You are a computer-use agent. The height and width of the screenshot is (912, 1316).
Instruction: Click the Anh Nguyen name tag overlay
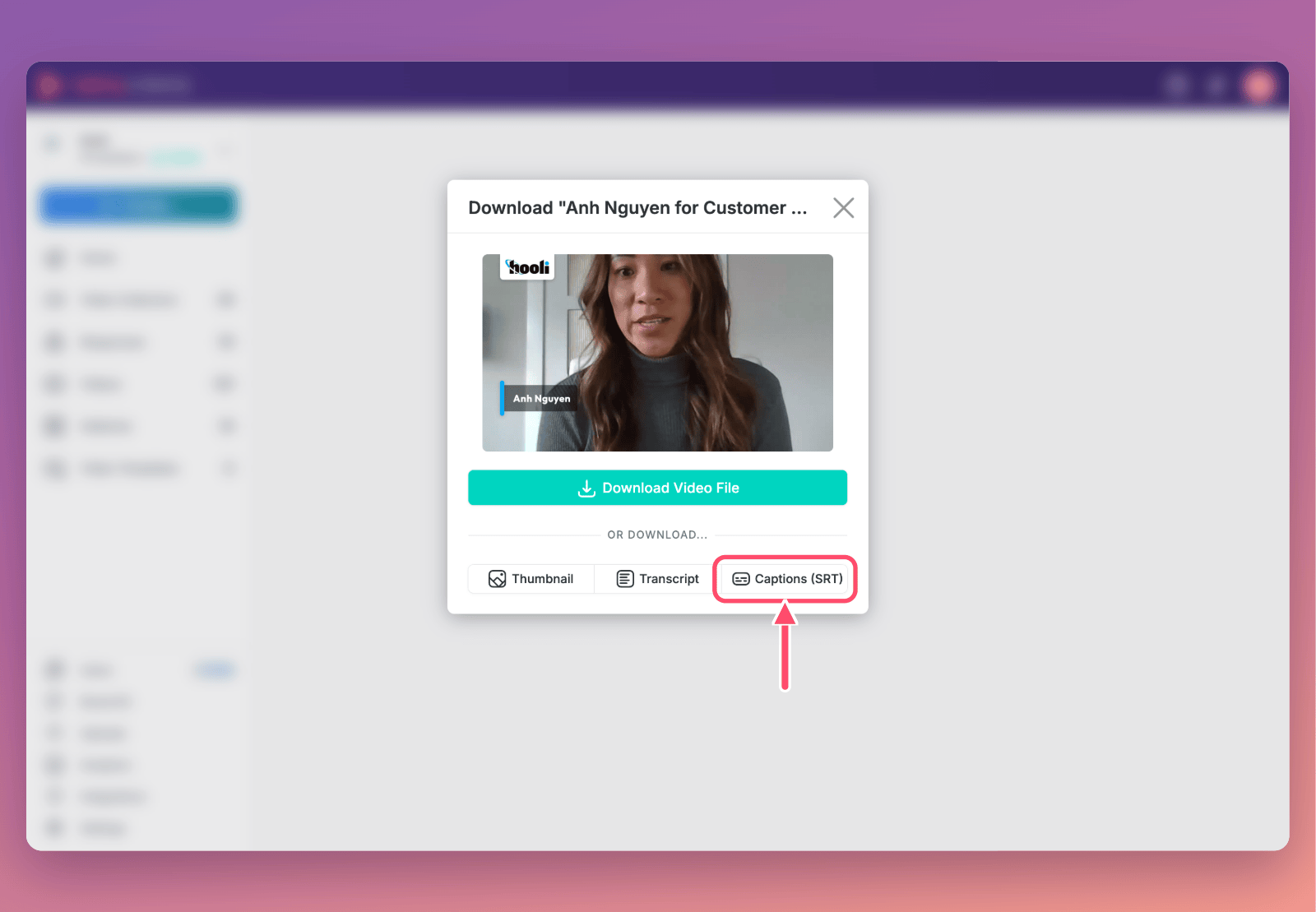pos(538,399)
